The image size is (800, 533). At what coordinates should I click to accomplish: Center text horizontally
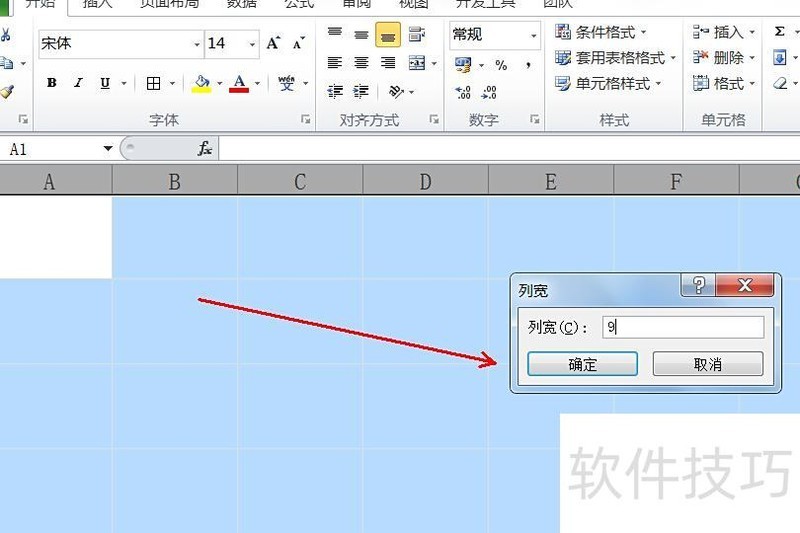[361, 63]
